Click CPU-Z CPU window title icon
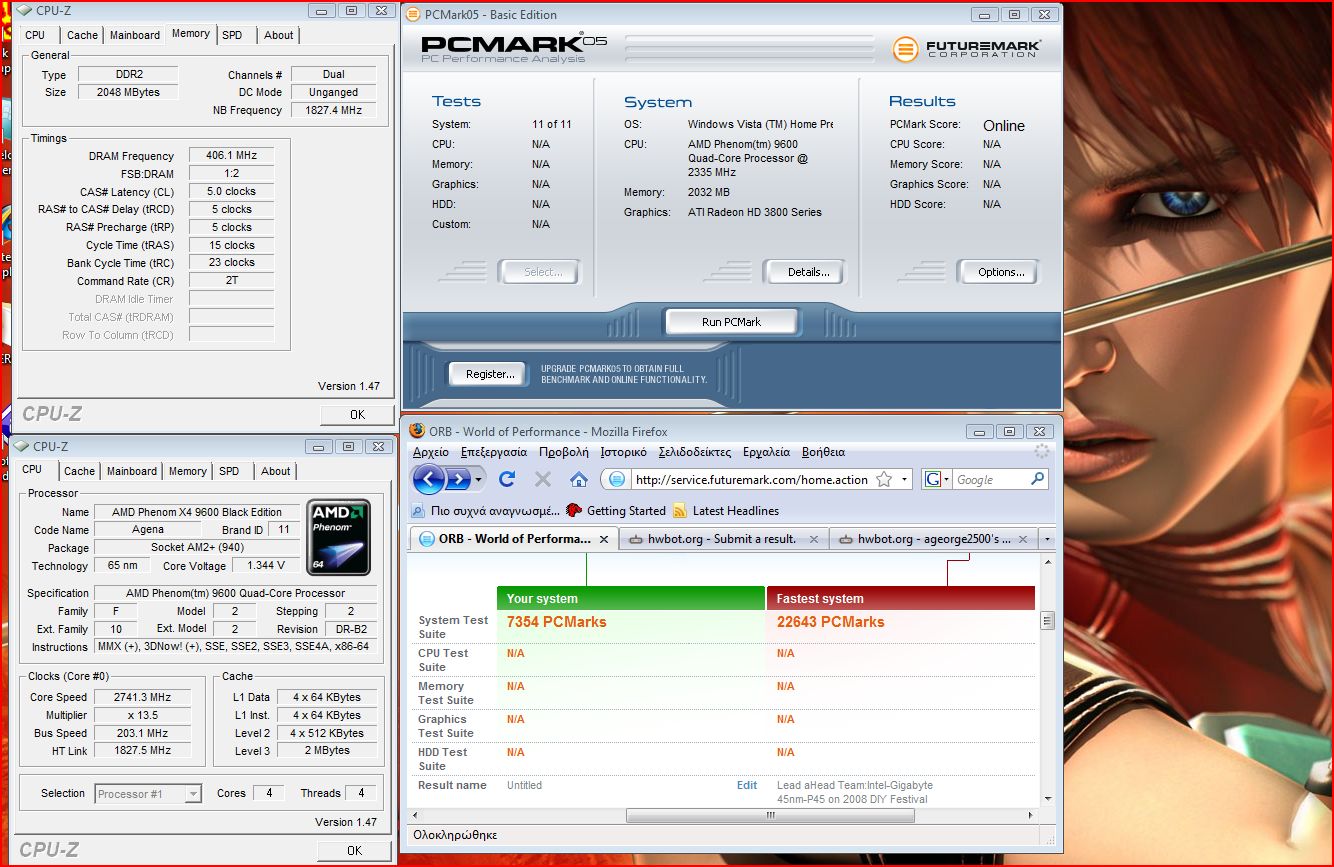Screen dimensions: 1334x867 pos(21,446)
